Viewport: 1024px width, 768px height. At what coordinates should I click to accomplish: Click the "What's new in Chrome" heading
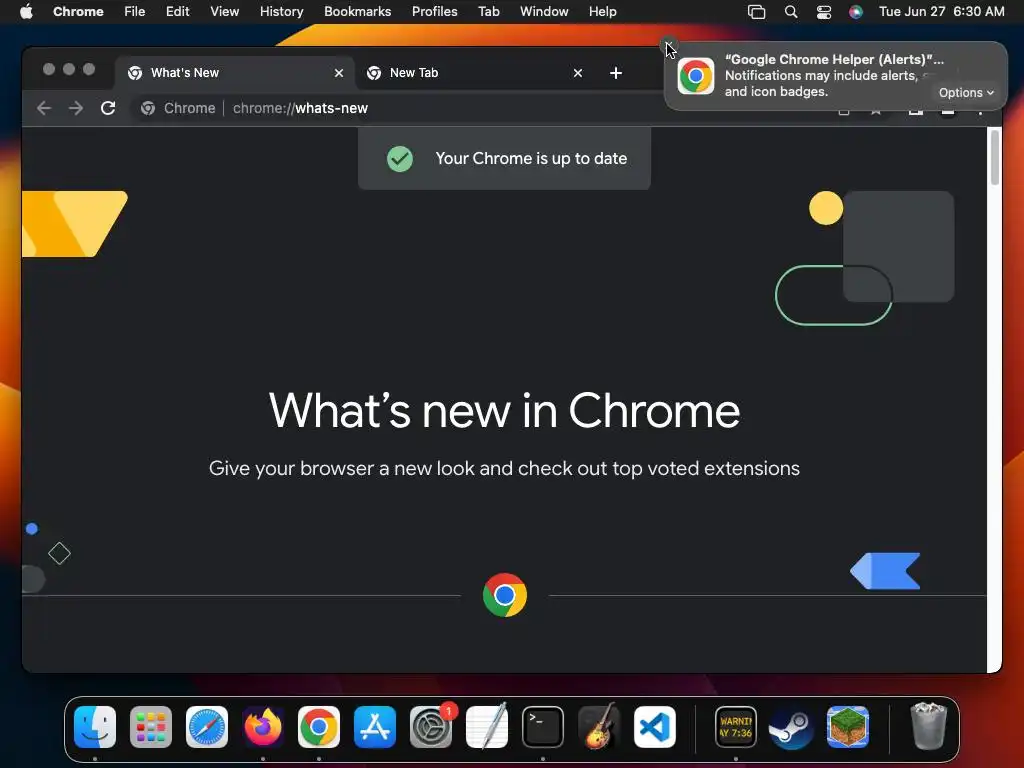(504, 411)
